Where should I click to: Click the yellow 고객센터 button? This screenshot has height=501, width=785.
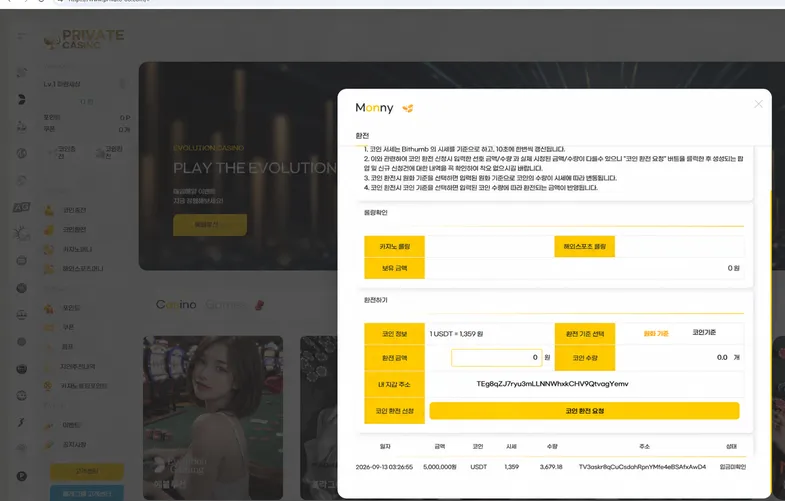tap(87, 471)
